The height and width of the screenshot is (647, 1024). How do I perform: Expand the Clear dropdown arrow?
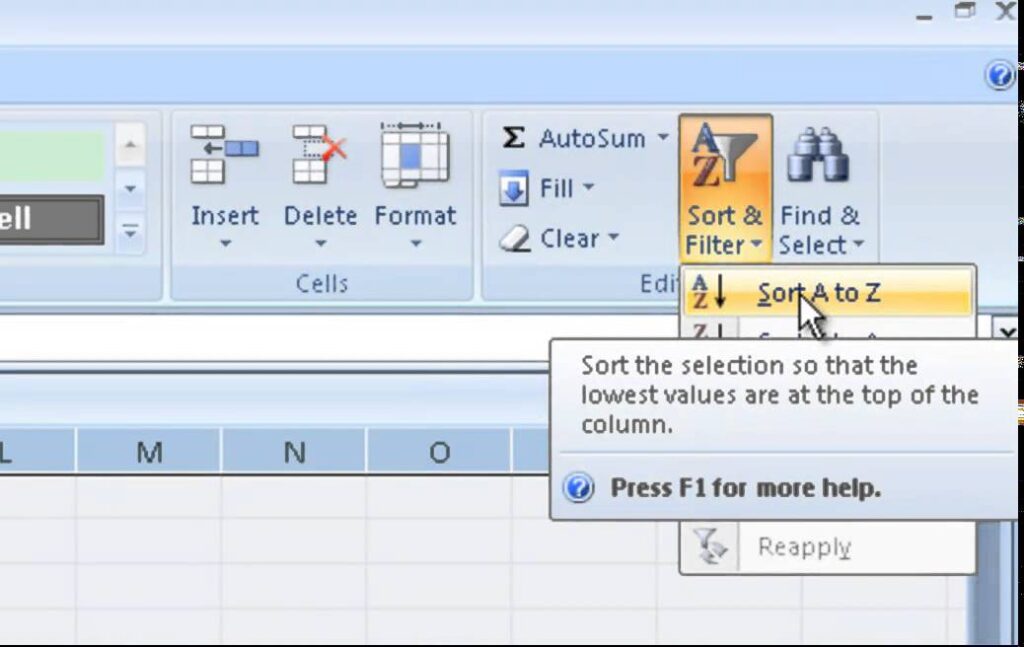[x=613, y=237]
